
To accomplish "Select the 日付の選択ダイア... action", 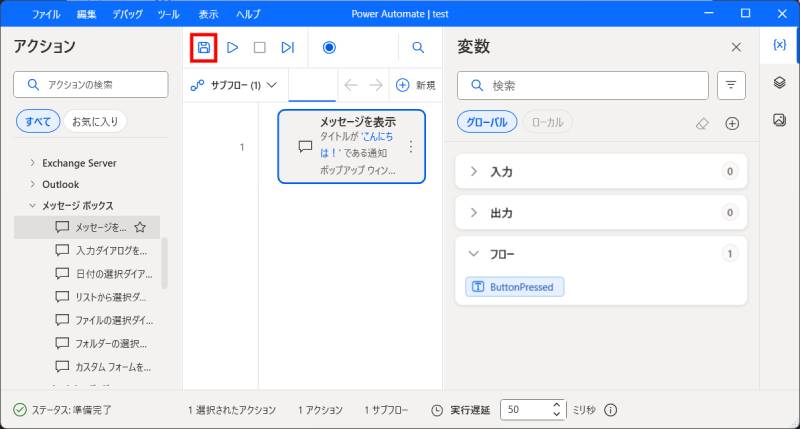I will click(104, 274).
